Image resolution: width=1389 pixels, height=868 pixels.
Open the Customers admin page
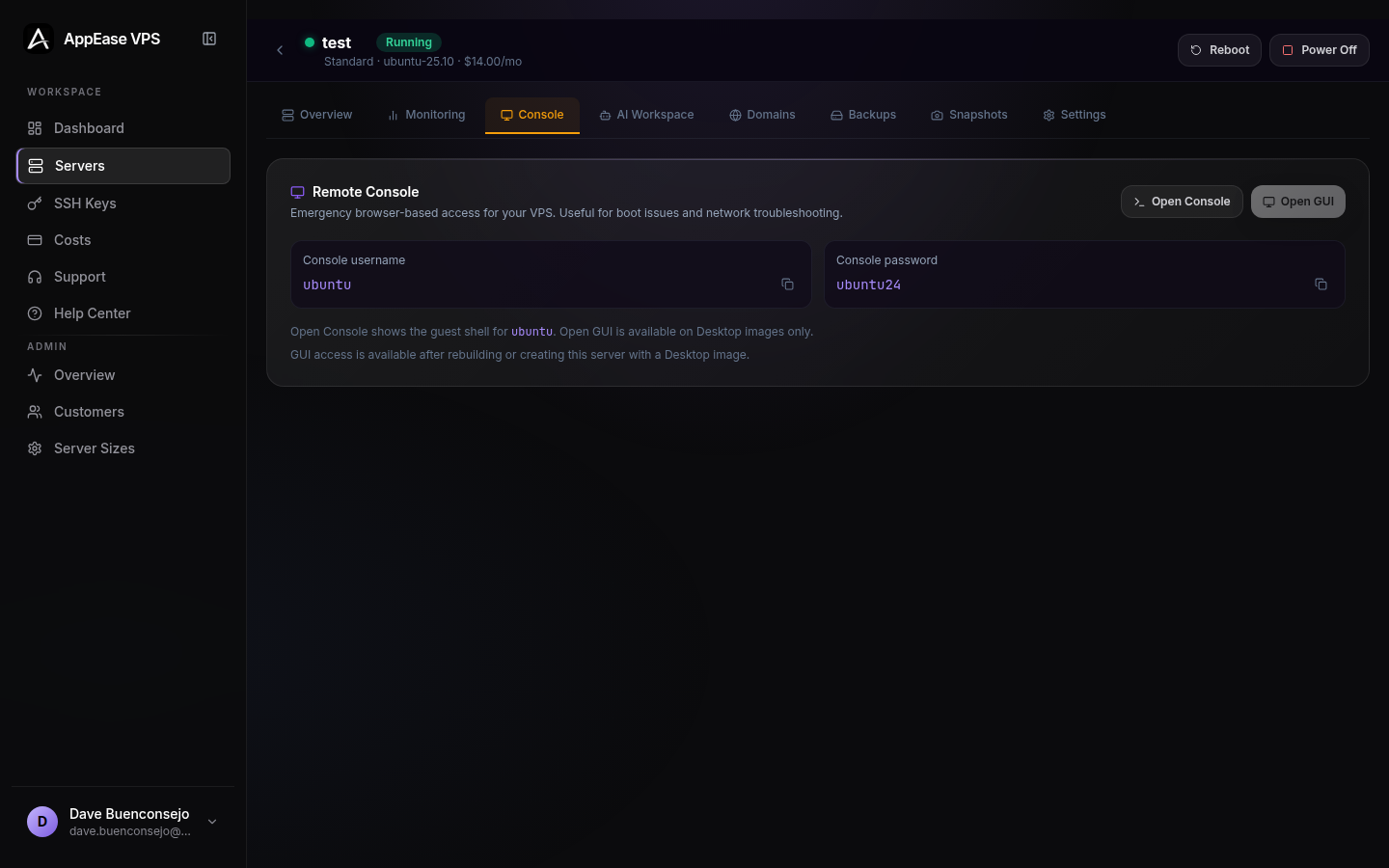pos(123,412)
